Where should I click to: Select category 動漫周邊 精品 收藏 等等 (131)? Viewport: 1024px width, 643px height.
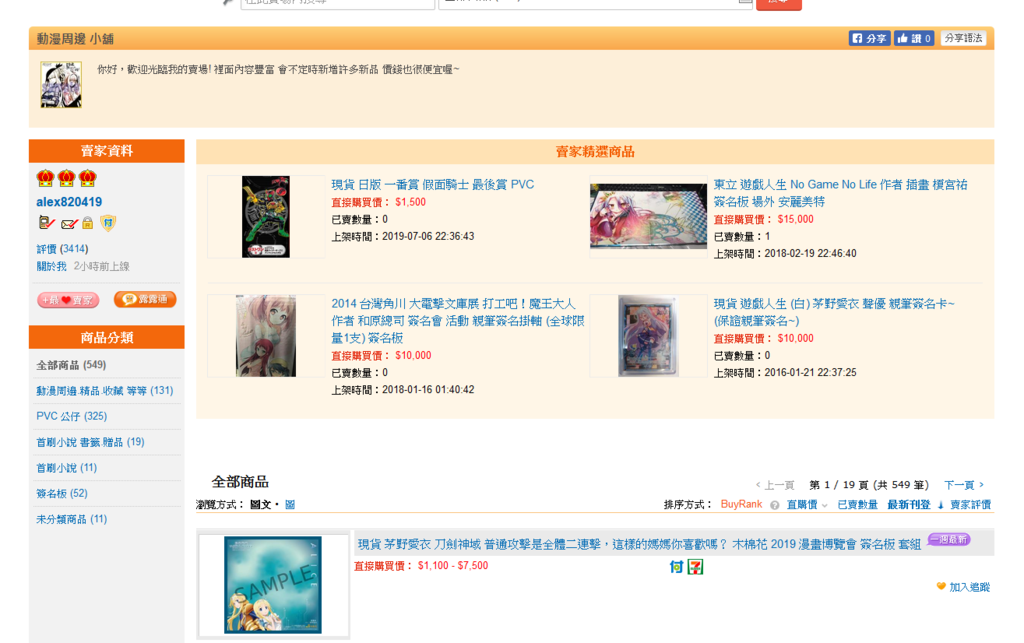pyautogui.click(x=104, y=390)
